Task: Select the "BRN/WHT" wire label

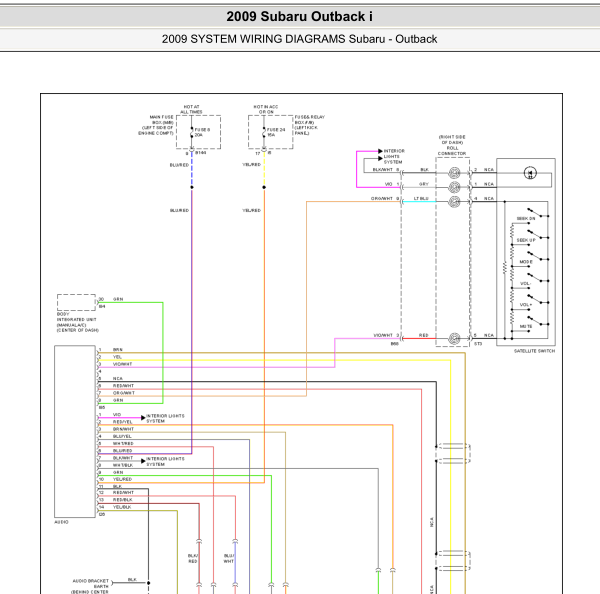Action: [123, 429]
